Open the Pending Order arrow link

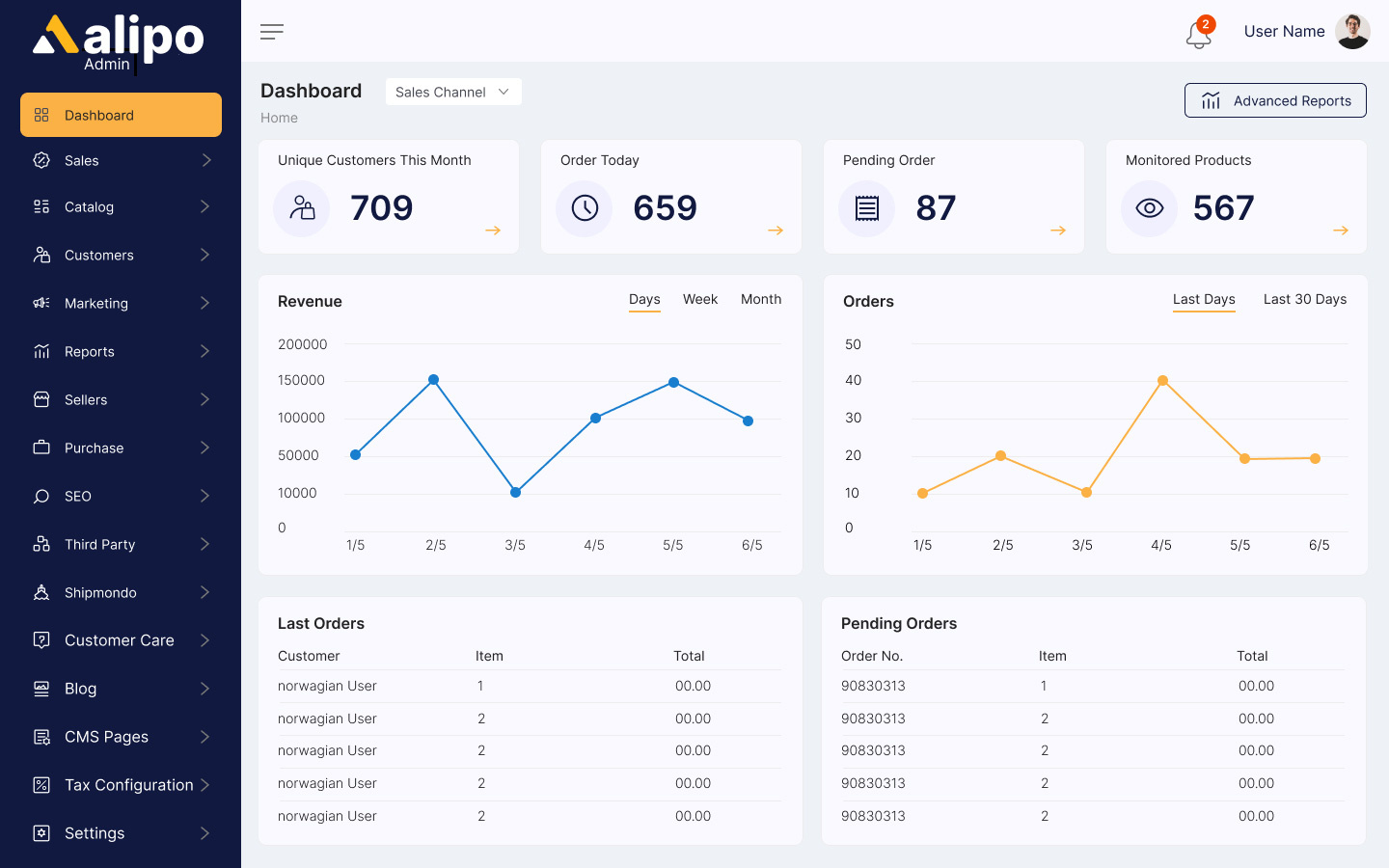[x=1057, y=231]
